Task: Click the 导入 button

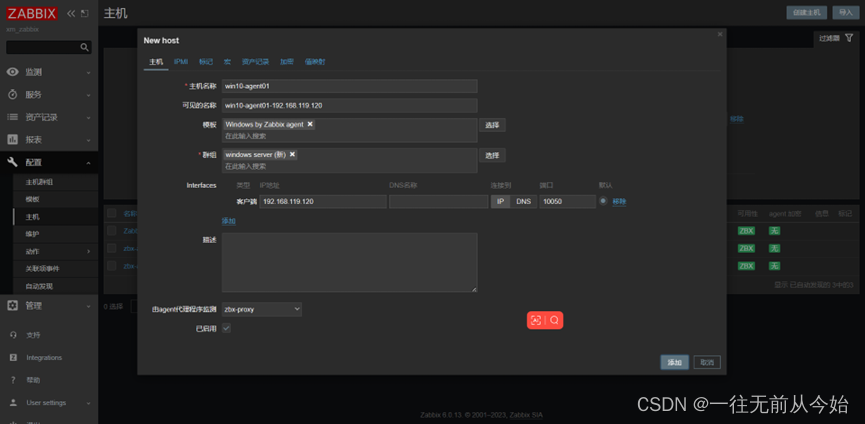Action: click(845, 13)
